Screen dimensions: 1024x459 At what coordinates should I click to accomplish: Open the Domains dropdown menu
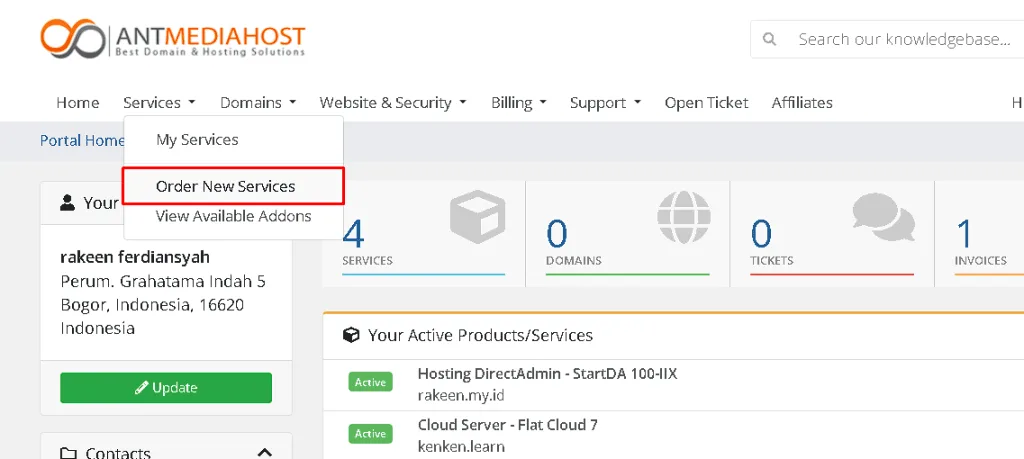pos(258,103)
